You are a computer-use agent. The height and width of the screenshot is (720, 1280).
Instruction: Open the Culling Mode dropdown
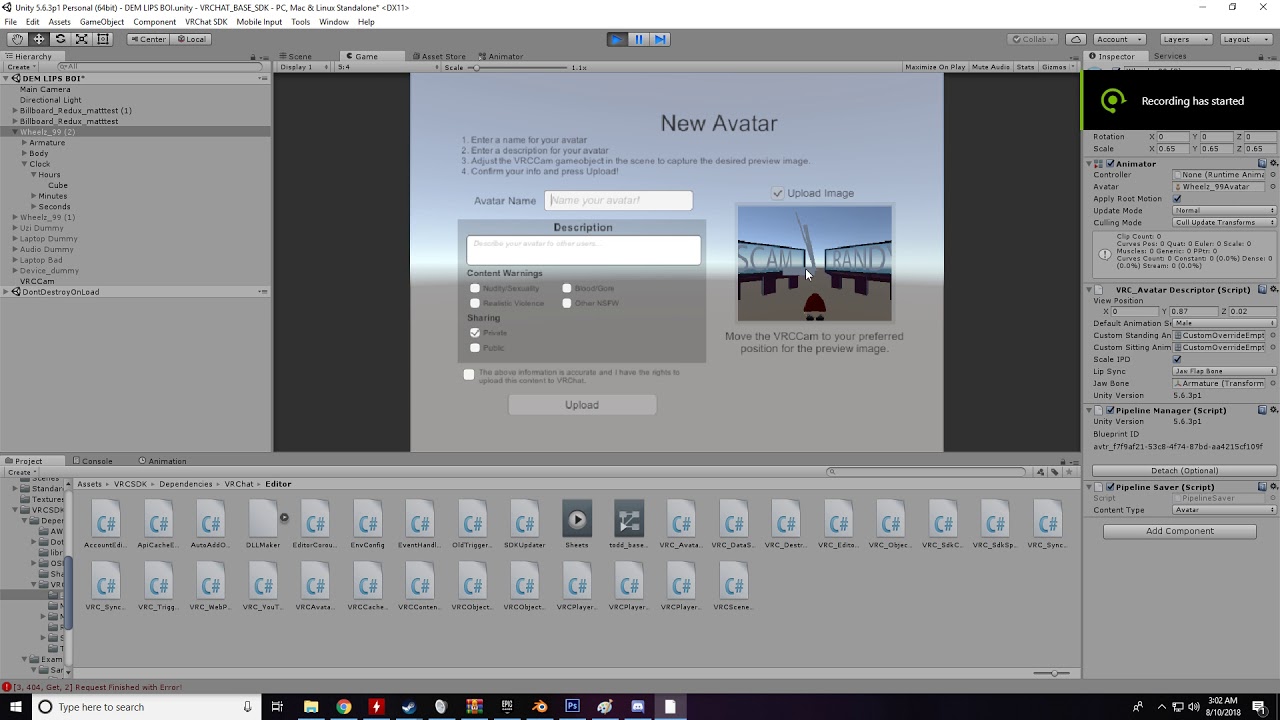click(x=1225, y=223)
